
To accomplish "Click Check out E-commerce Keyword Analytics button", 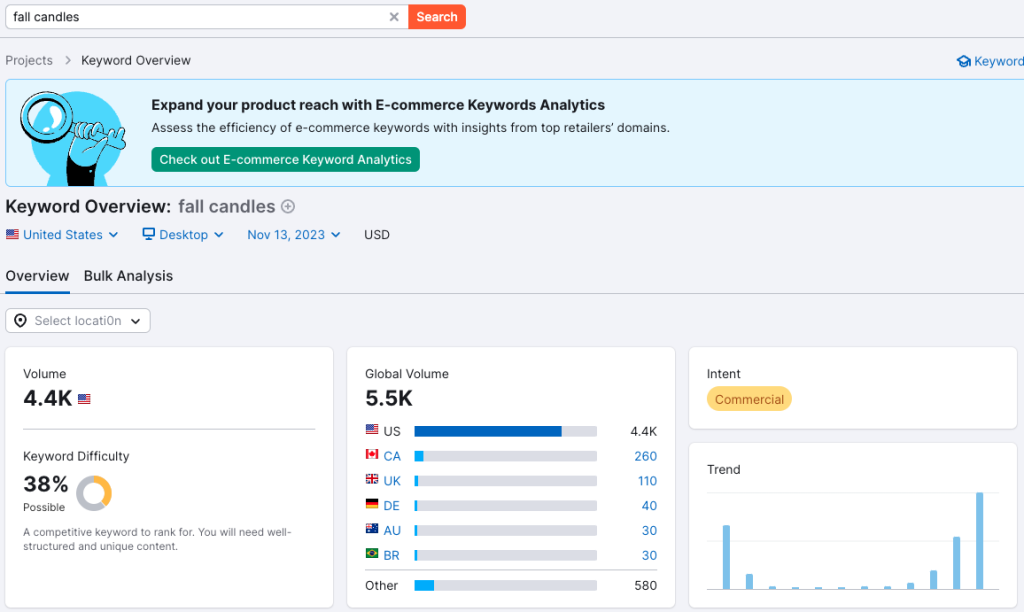I will (x=285, y=160).
